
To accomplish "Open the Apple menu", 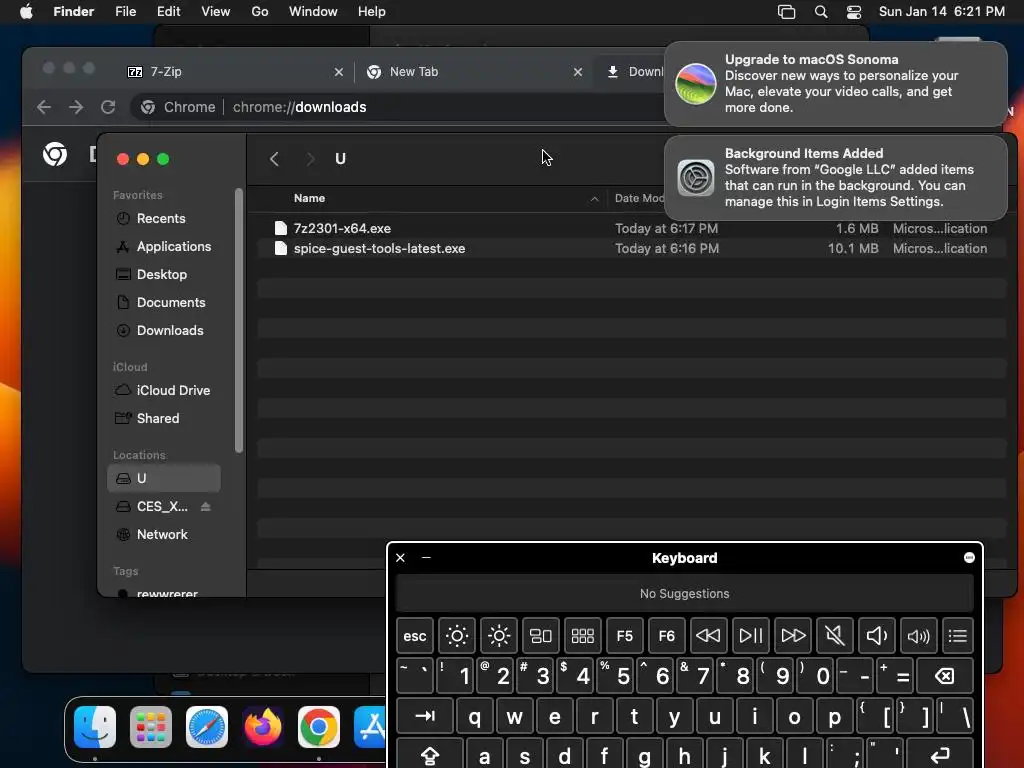I will pos(26,12).
